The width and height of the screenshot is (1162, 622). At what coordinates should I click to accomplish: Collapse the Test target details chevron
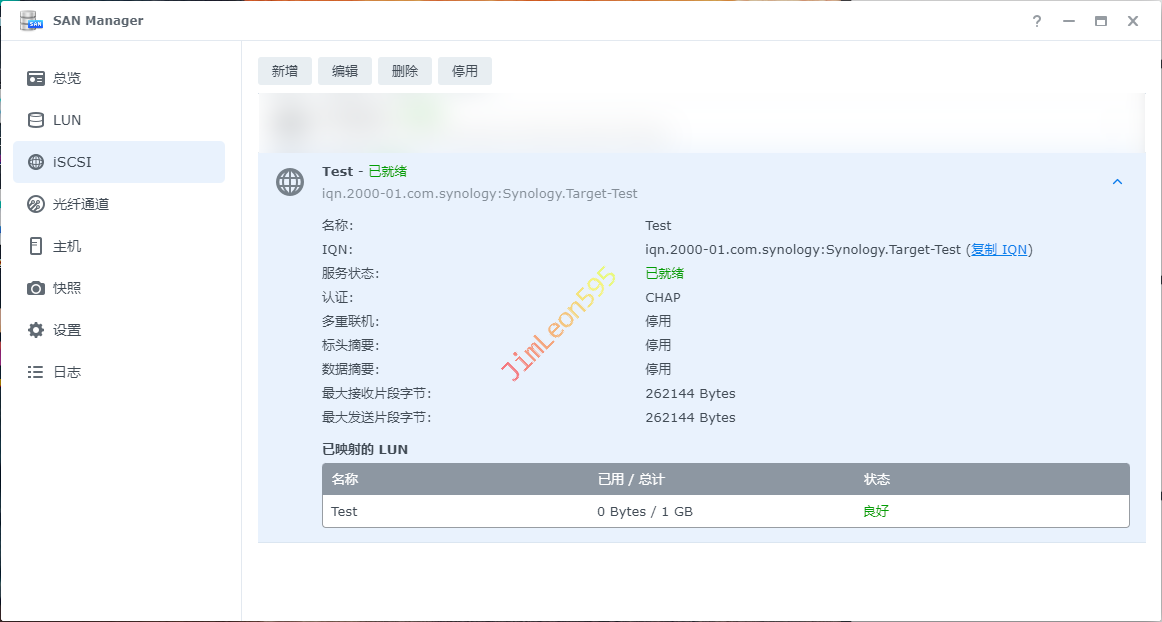point(1118,182)
